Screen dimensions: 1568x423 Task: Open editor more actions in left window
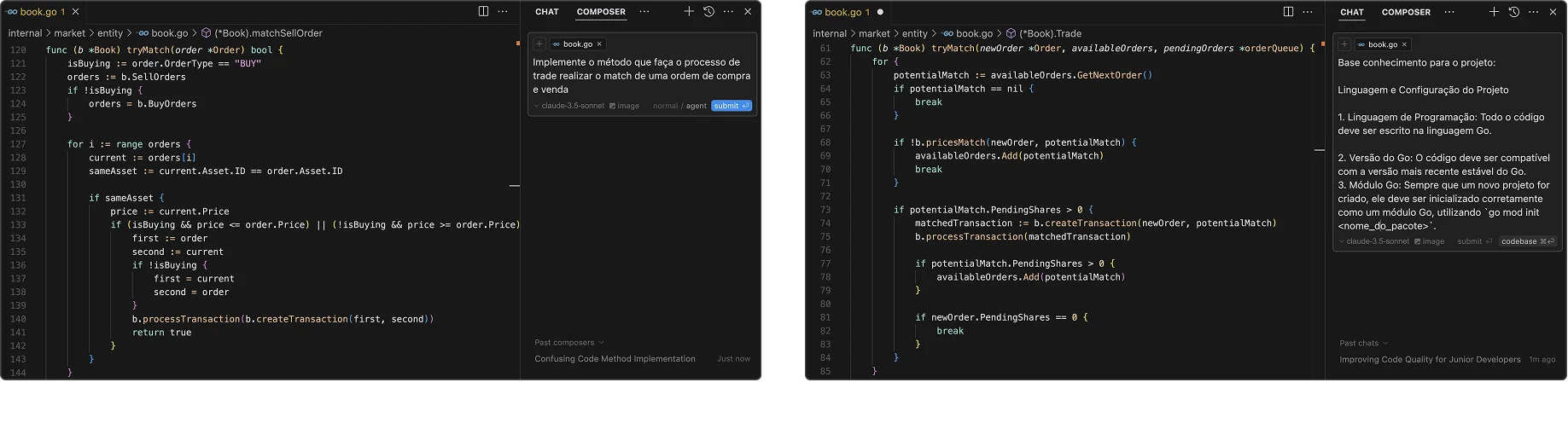pyautogui.click(x=503, y=12)
